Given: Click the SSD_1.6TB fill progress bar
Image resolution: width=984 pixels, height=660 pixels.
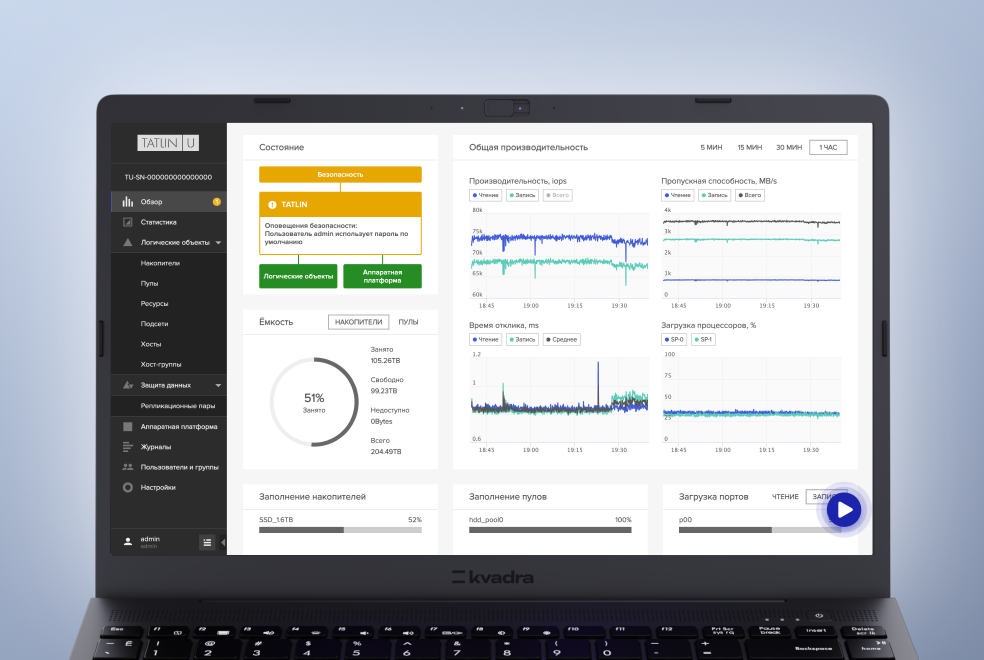Looking at the screenshot, I should coord(340,530).
